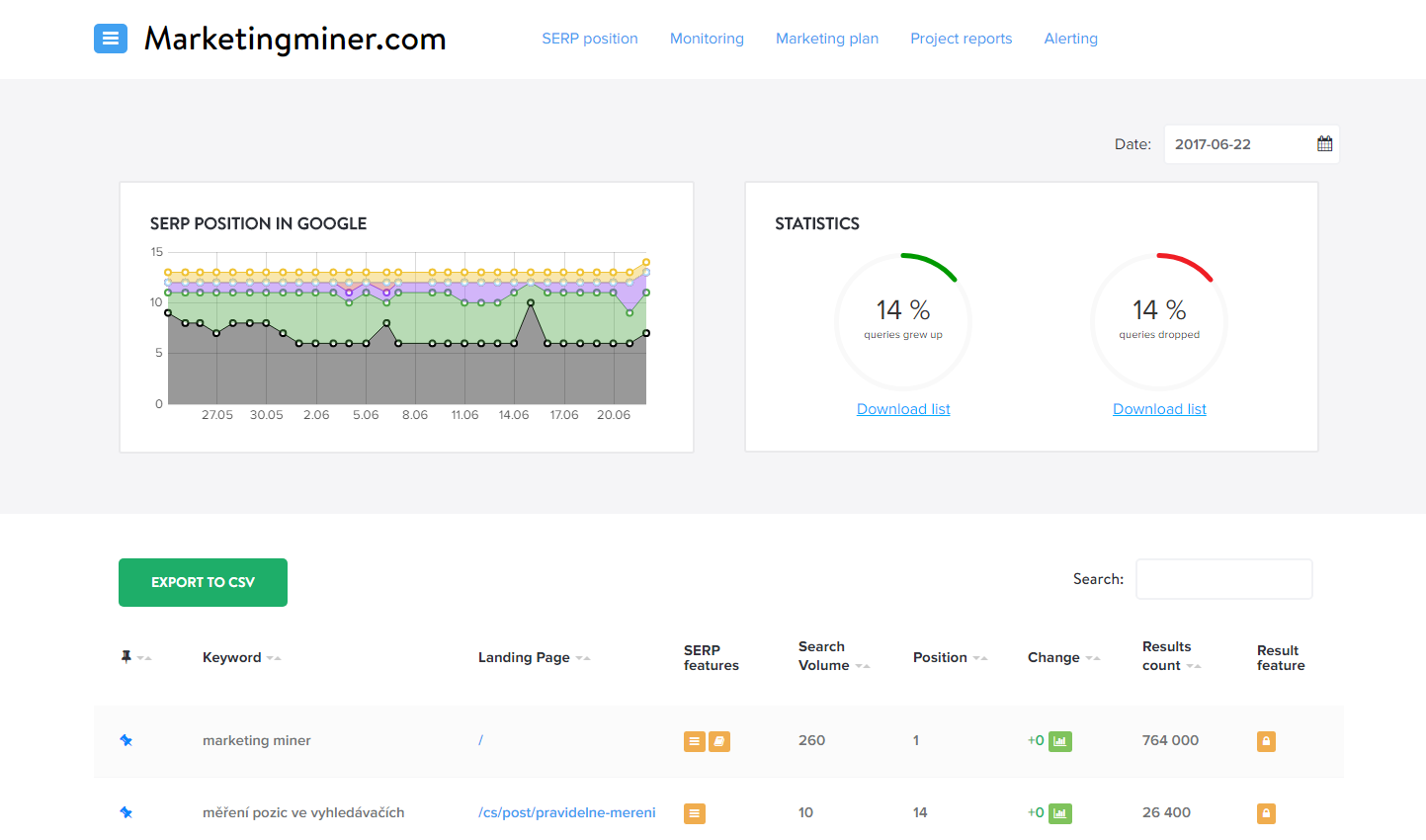Screen dimensions: 1426x840
Task: Open the date picker calendar icon
Action: tap(1324, 144)
